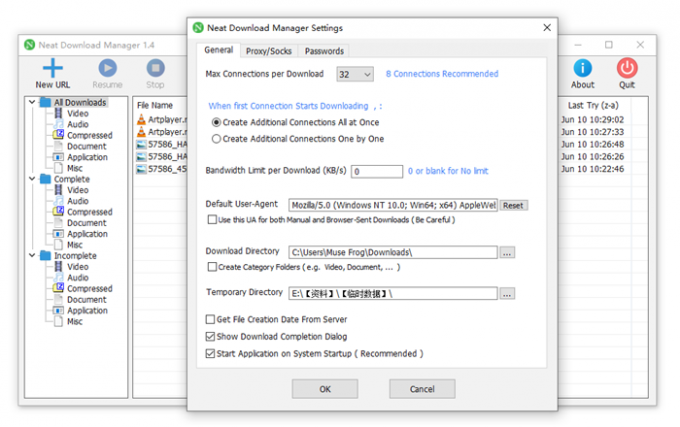Reset the Default User-Agent
Image resolution: width=680 pixels, height=427 pixels.
[513, 205]
